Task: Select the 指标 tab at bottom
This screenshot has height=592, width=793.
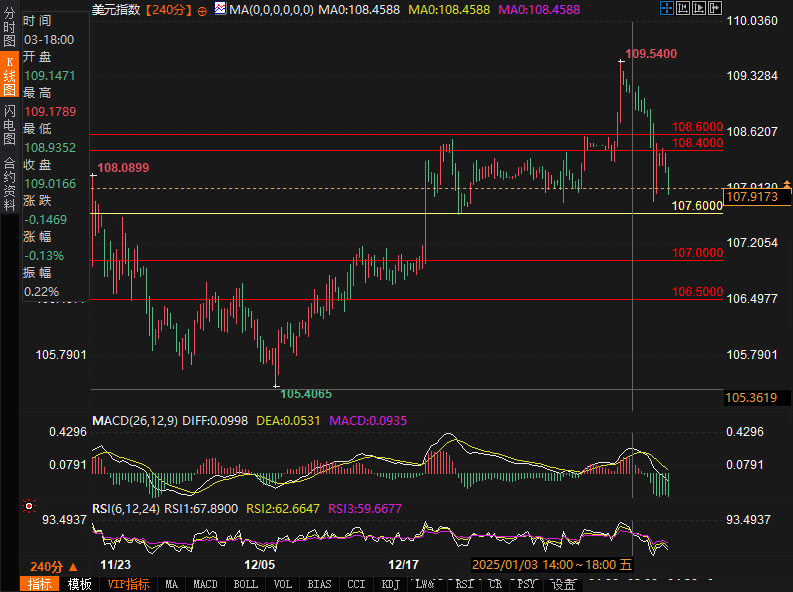Action: click(40, 584)
